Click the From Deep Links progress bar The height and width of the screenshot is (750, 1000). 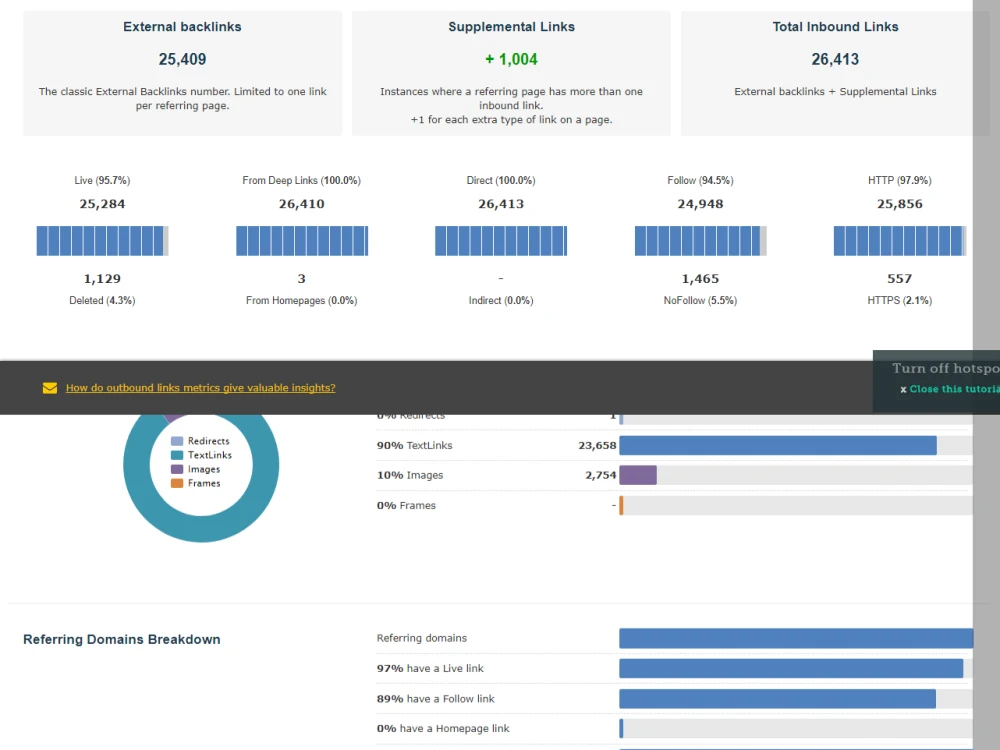[302, 241]
